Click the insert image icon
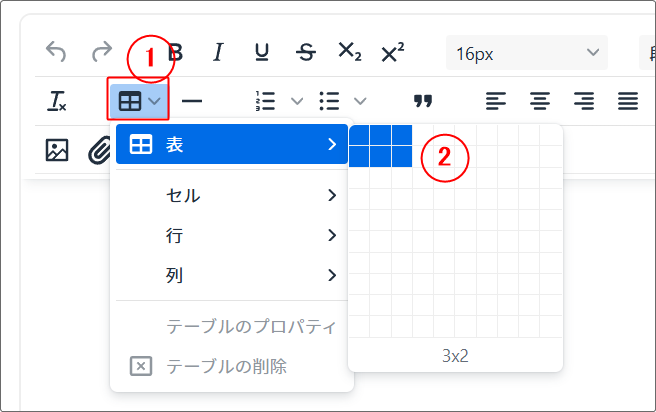Viewport: 656px width, 412px height. (57, 150)
